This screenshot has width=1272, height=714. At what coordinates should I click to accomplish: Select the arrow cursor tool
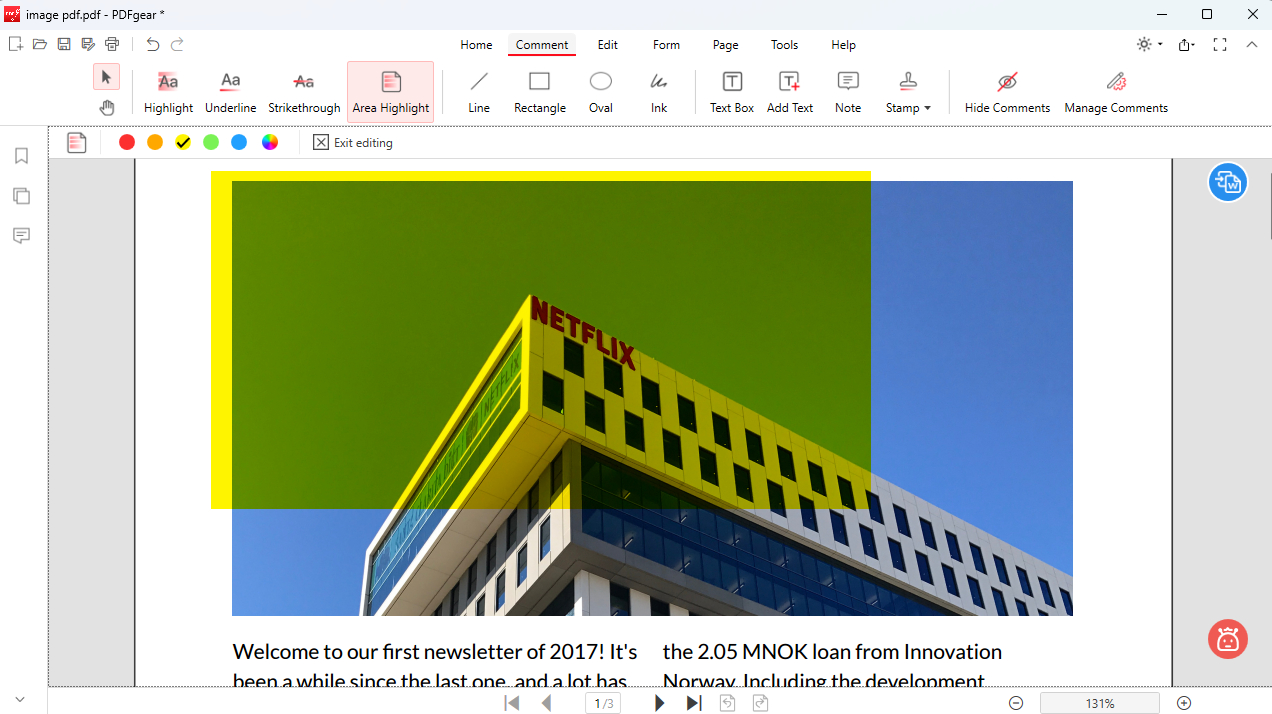click(x=106, y=77)
